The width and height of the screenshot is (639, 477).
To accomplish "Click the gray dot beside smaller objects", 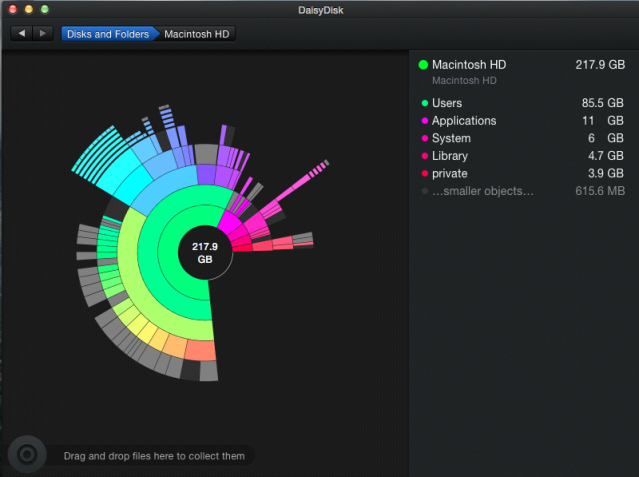I will tap(425, 191).
